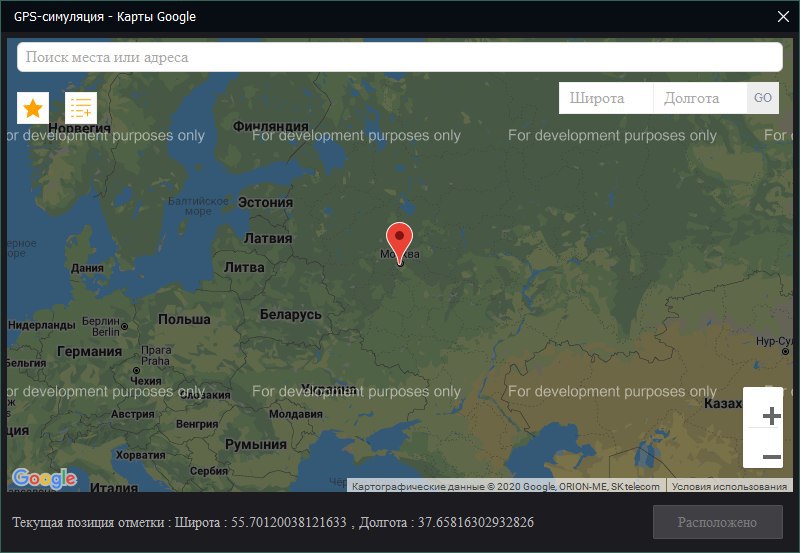Click the Нидерланды label on map
This screenshot has width=800, height=553.
coord(41,325)
